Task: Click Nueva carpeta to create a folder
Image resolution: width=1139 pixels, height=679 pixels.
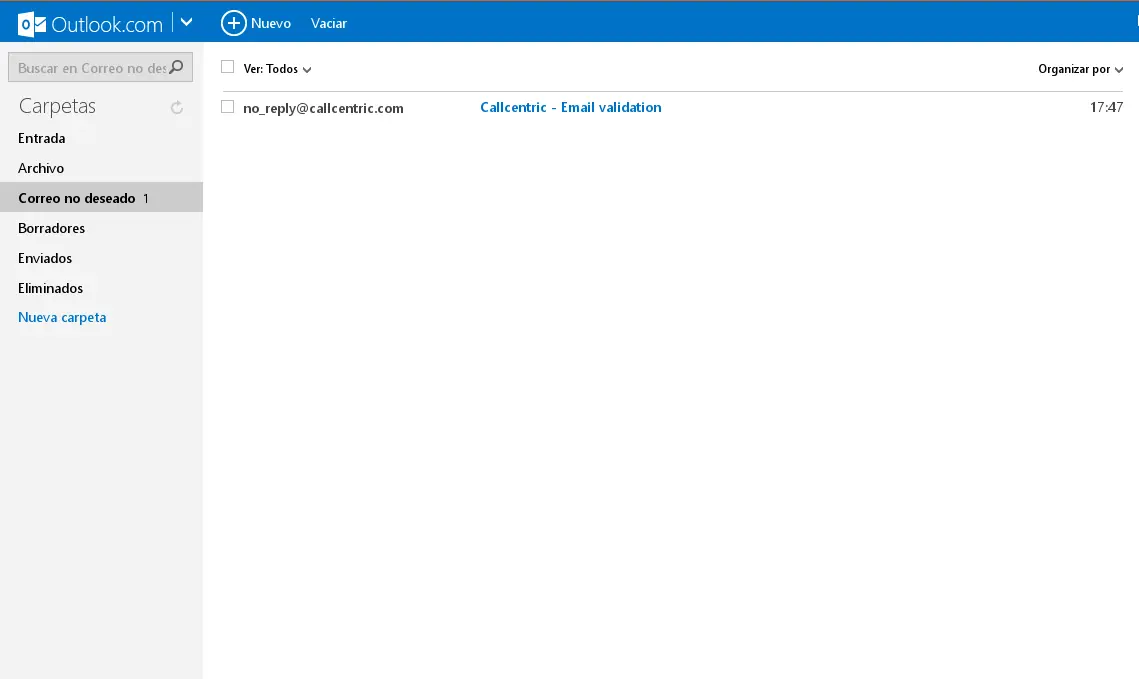Action: [x=61, y=317]
